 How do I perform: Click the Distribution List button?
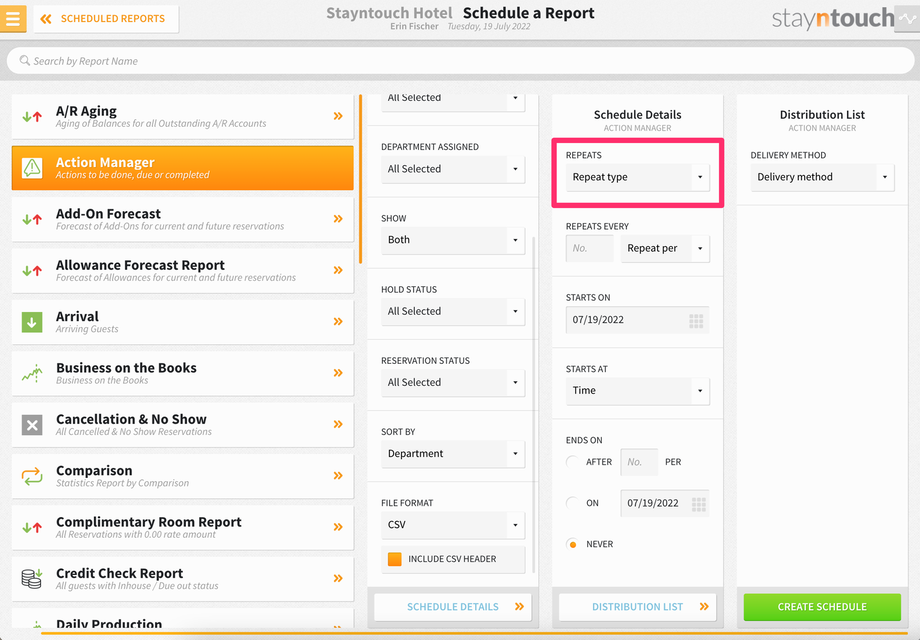click(638, 607)
